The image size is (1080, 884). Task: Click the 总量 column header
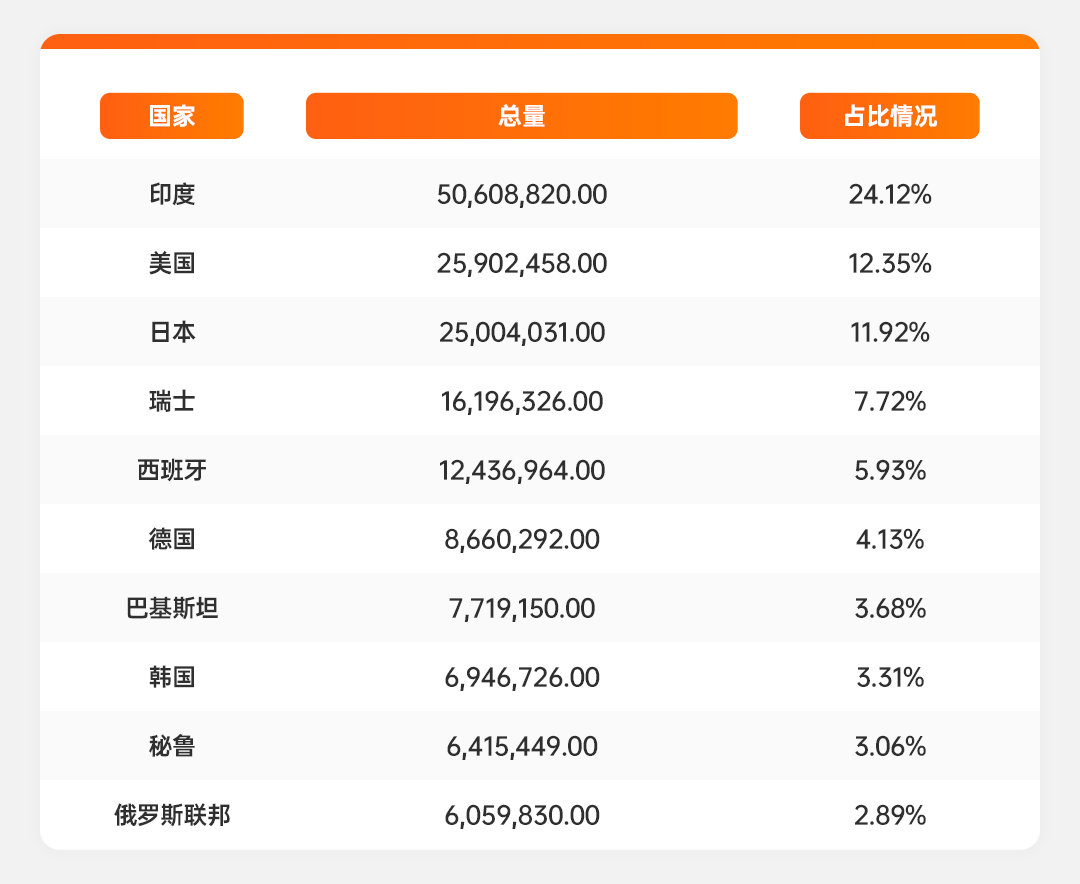click(521, 116)
